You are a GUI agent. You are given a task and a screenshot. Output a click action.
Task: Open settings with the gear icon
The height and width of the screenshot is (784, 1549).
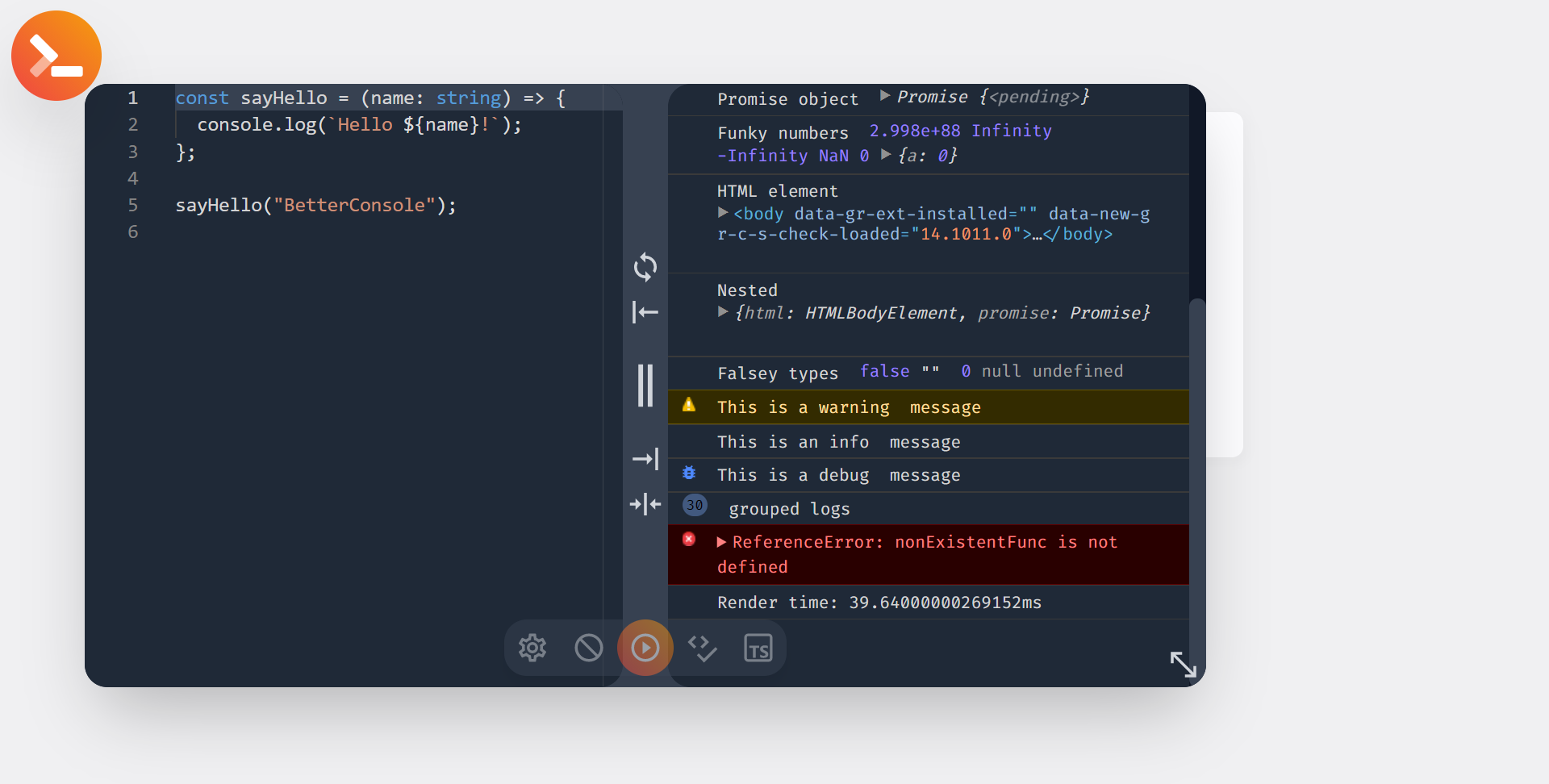[x=532, y=648]
